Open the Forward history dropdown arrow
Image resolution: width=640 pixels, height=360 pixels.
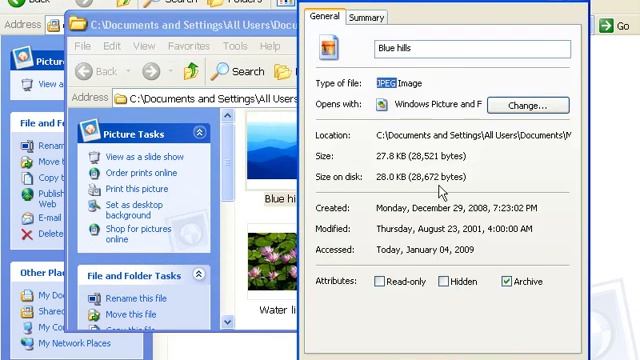tap(171, 71)
